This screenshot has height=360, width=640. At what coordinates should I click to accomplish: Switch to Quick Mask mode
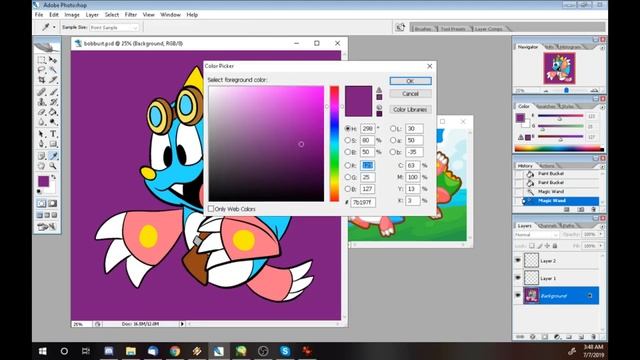tap(53, 203)
